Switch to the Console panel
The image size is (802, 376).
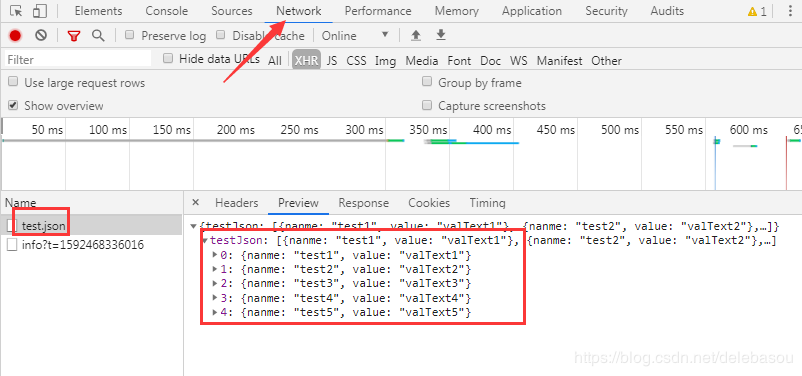coord(166,11)
